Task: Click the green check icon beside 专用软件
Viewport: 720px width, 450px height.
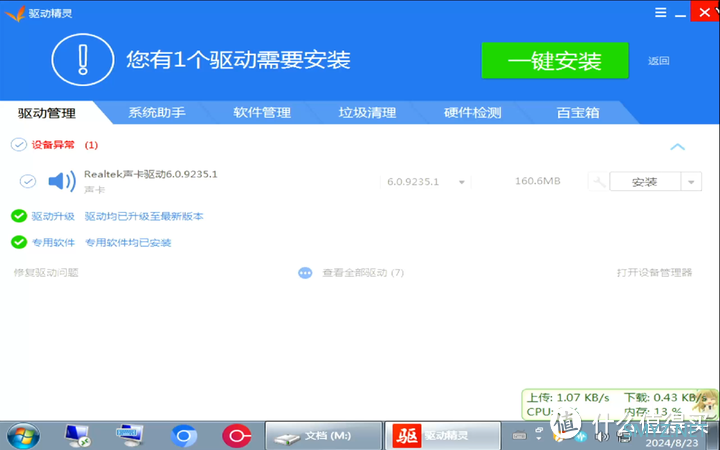Action: point(19,242)
